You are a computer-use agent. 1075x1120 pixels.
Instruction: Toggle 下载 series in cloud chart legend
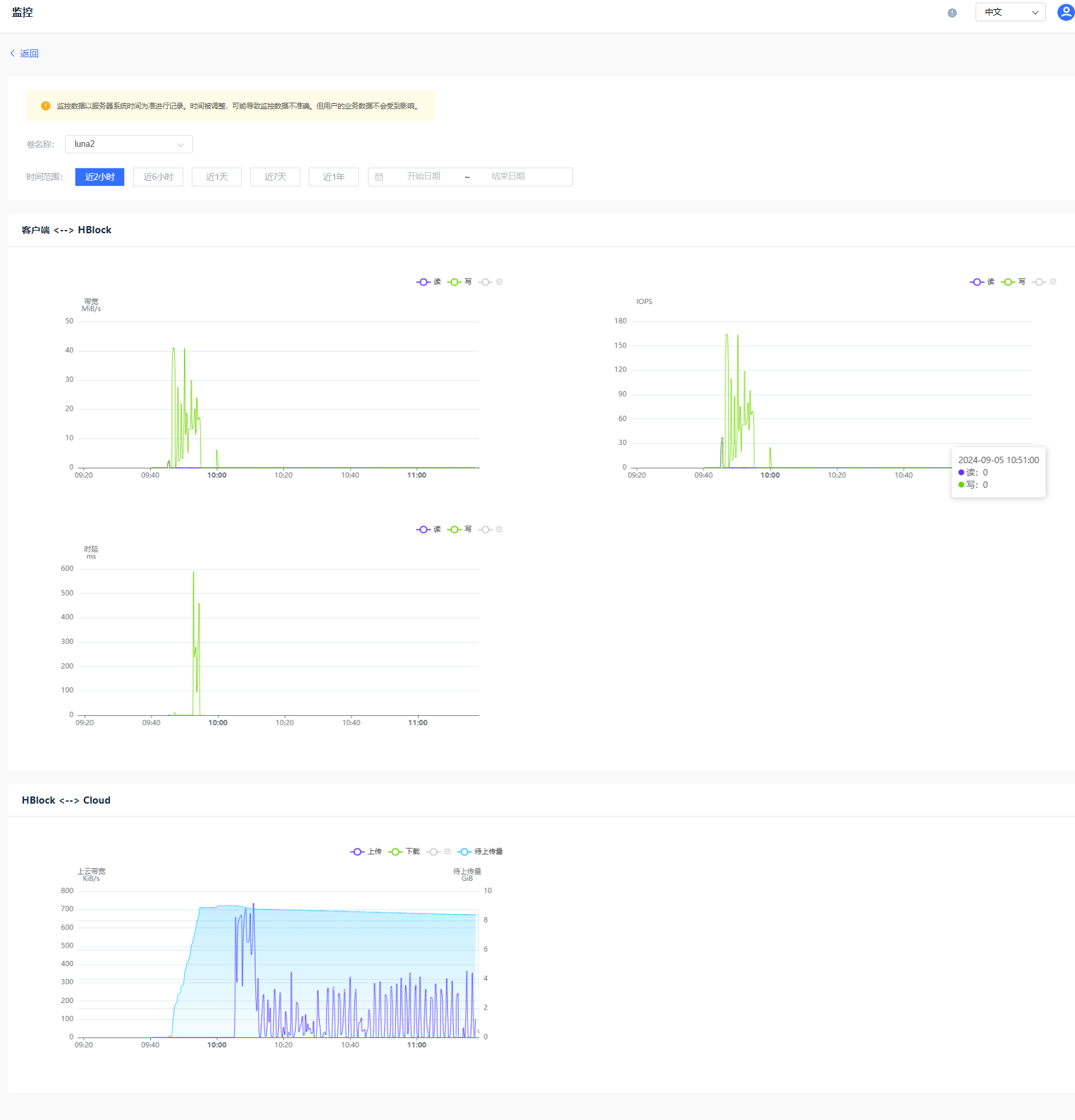pyautogui.click(x=404, y=852)
